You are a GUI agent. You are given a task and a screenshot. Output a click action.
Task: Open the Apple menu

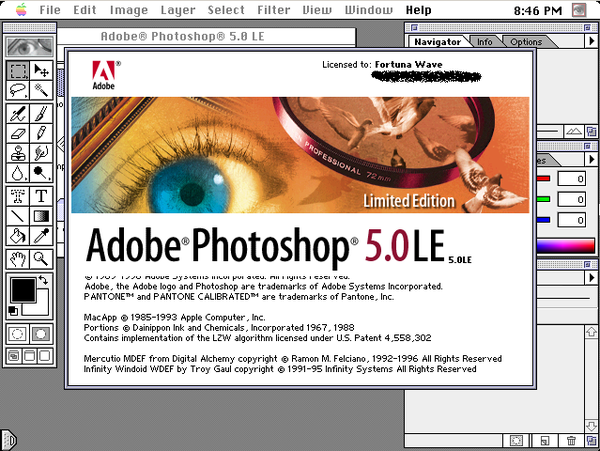pyautogui.click(x=21, y=10)
